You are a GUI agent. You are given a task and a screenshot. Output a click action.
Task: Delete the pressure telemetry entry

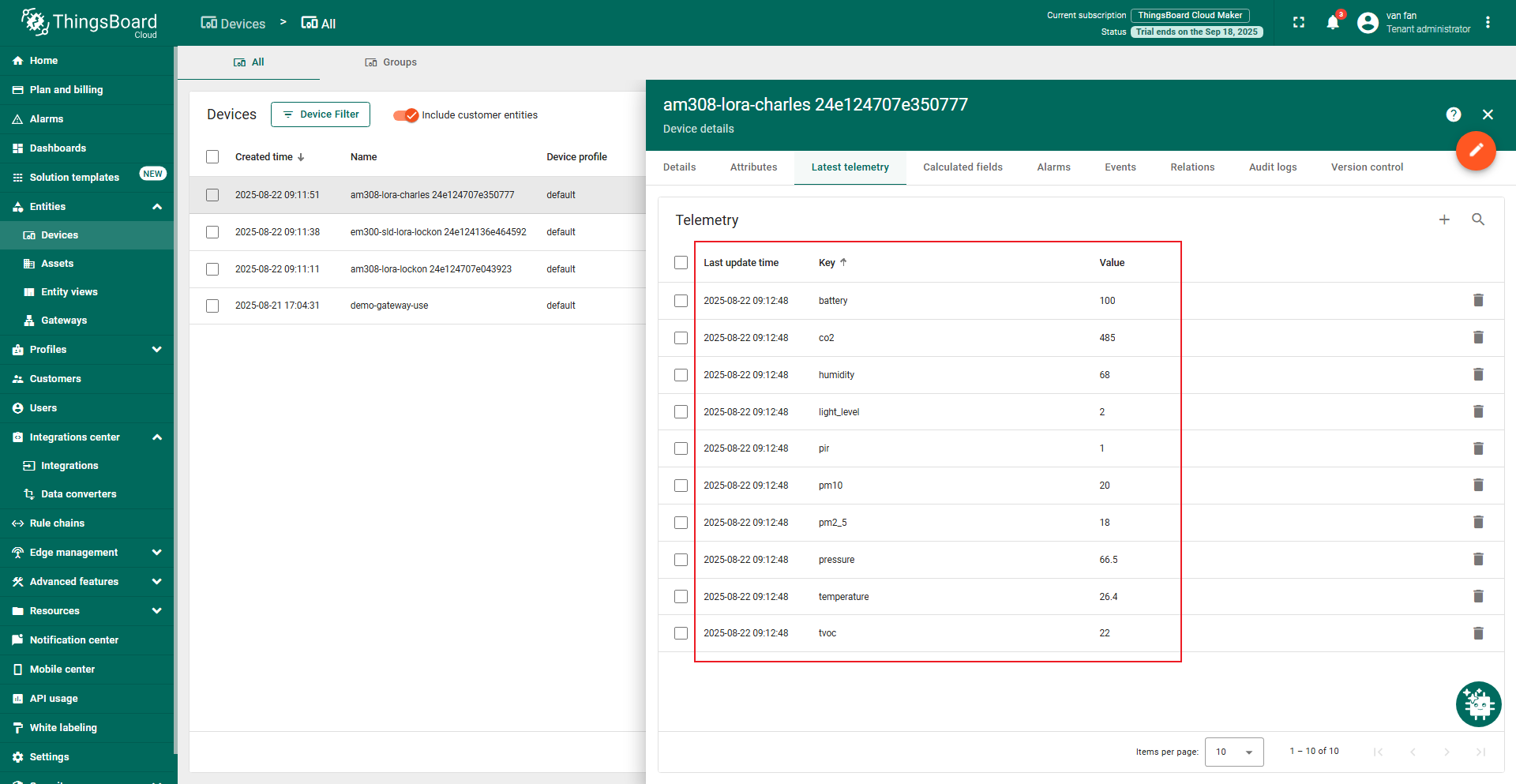(x=1478, y=559)
